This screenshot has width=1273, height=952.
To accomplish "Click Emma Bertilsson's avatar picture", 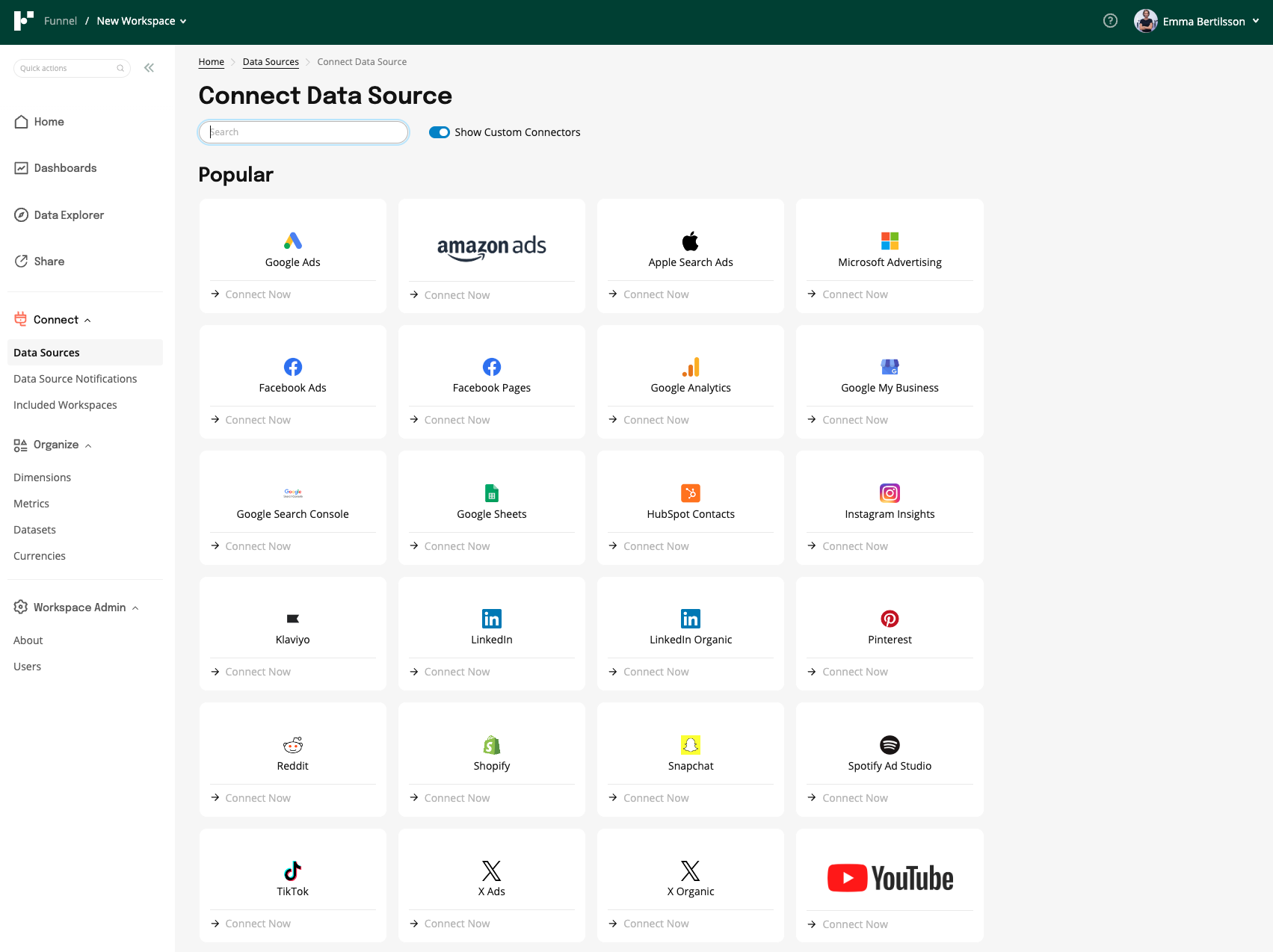I will (1145, 21).
